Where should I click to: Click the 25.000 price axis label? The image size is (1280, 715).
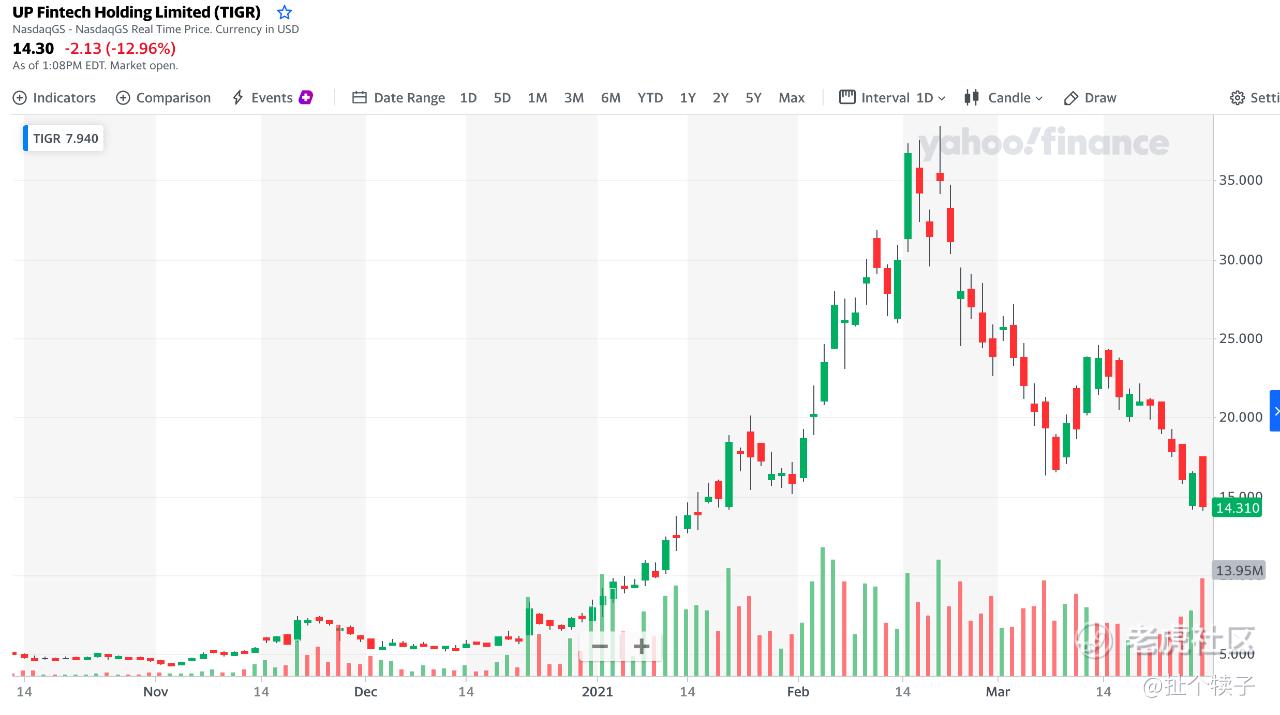click(1240, 339)
